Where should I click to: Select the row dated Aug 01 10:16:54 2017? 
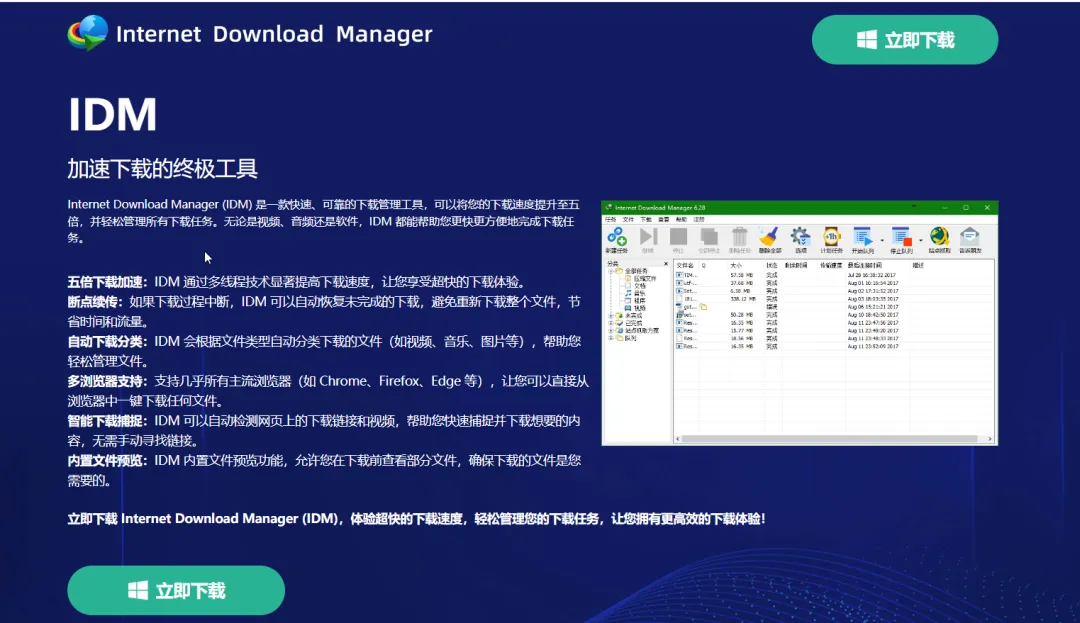pos(834,283)
